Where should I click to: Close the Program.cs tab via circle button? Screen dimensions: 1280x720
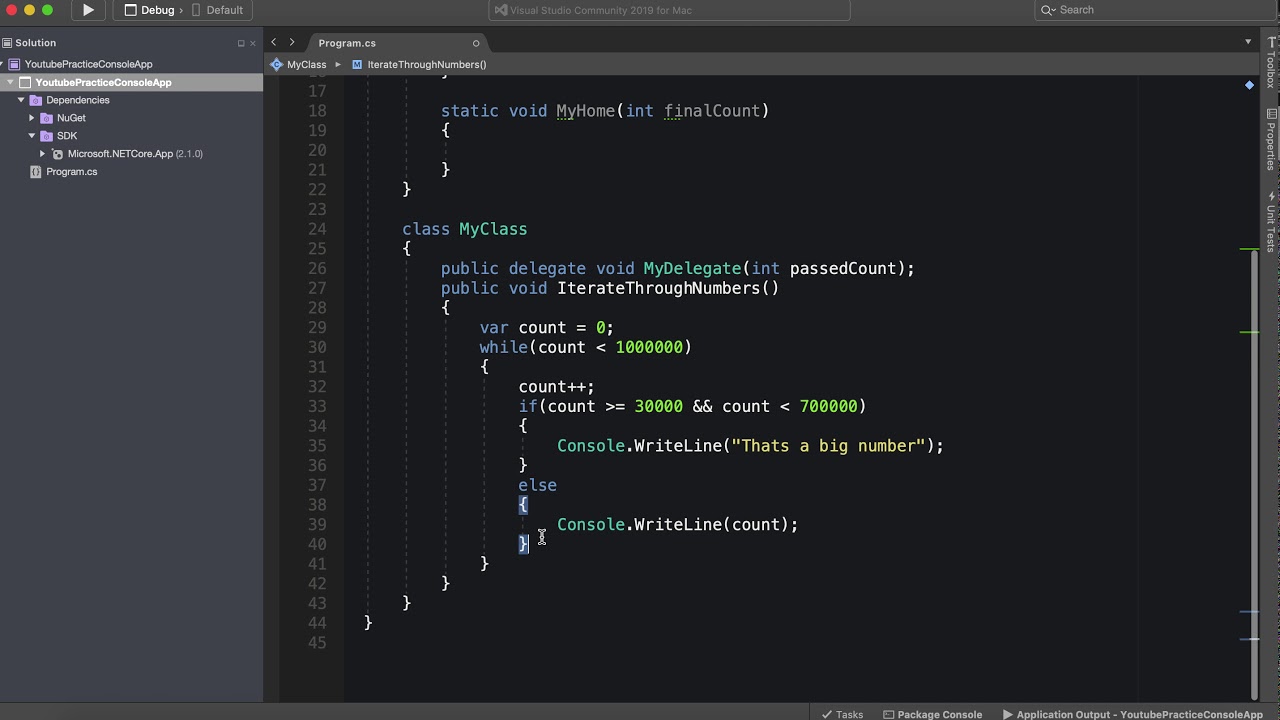coord(476,43)
